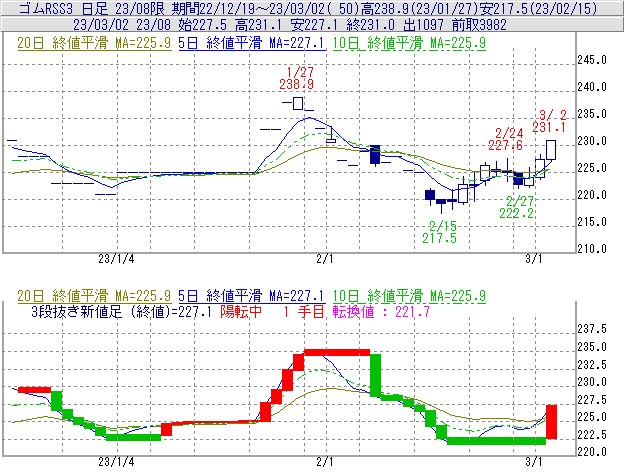This screenshot has width=624, height=475.
Task: Select the upper chart's 5日 終値平滑 MA=227.1 legend
Action: tap(252, 43)
